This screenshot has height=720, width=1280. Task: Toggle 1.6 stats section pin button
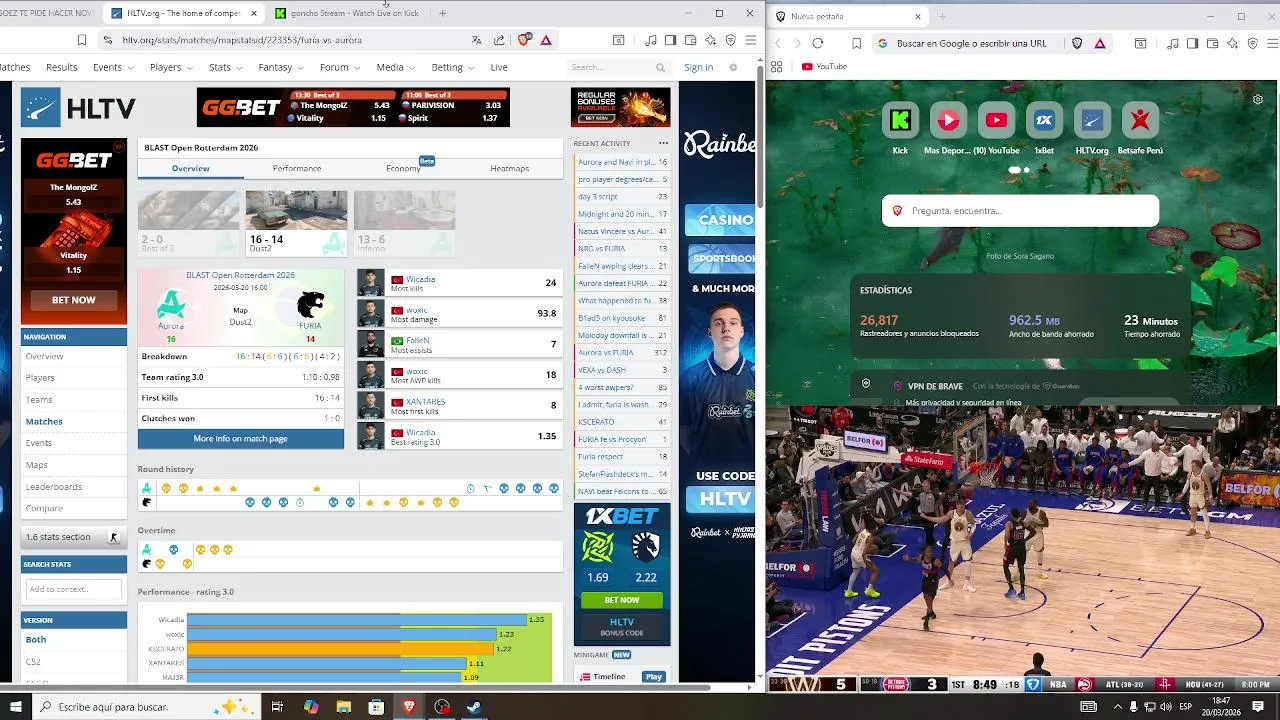point(113,537)
